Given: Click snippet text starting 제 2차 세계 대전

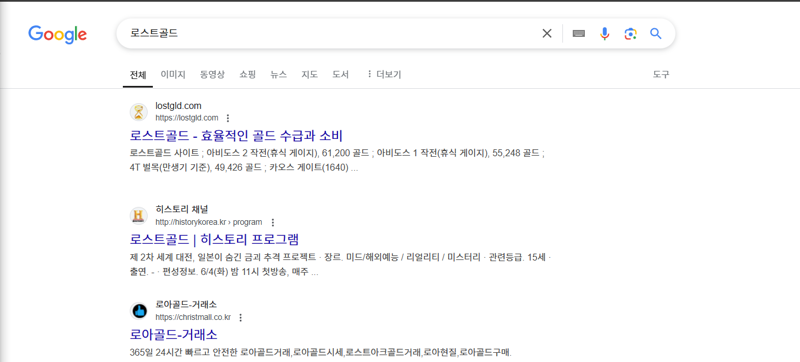Looking at the screenshot, I should tap(340, 265).
